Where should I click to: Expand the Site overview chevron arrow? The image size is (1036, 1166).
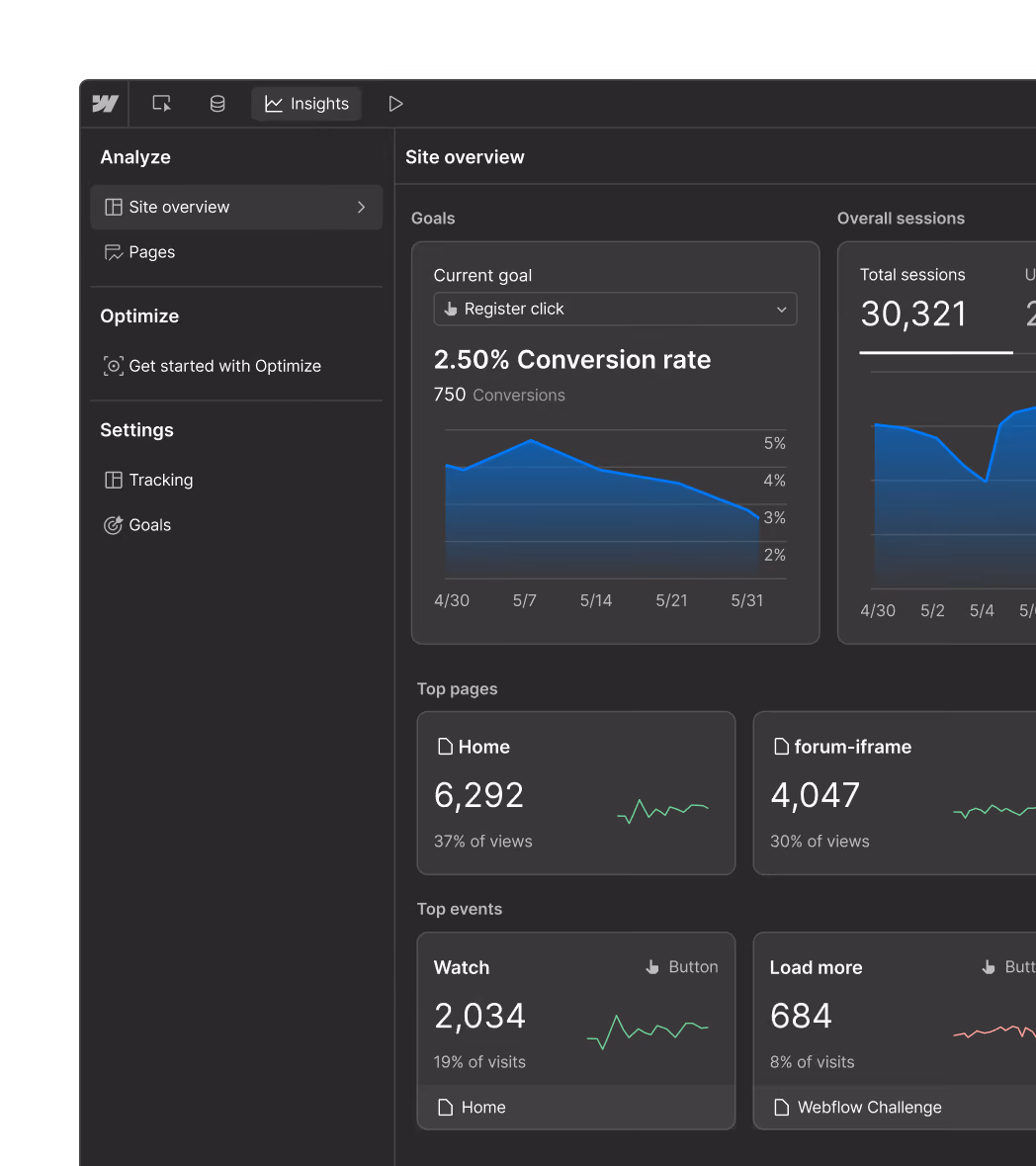click(361, 207)
